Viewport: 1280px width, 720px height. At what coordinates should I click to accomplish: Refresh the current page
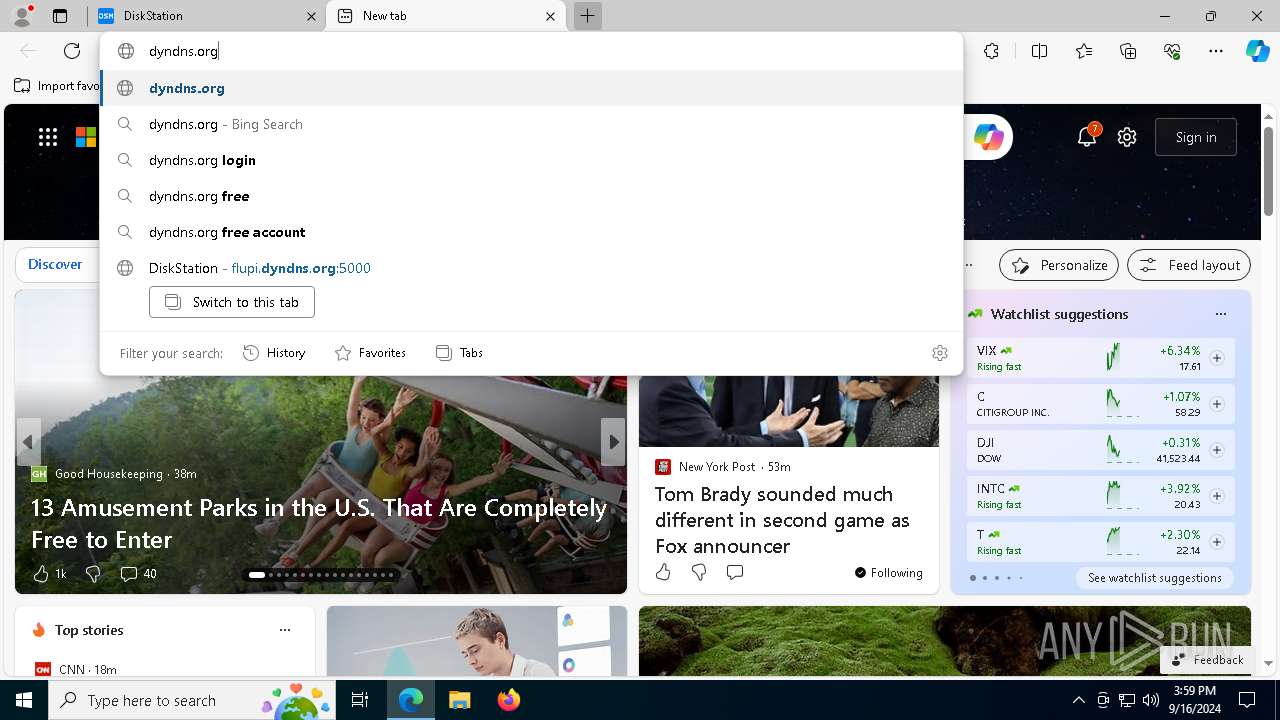point(72,51)
